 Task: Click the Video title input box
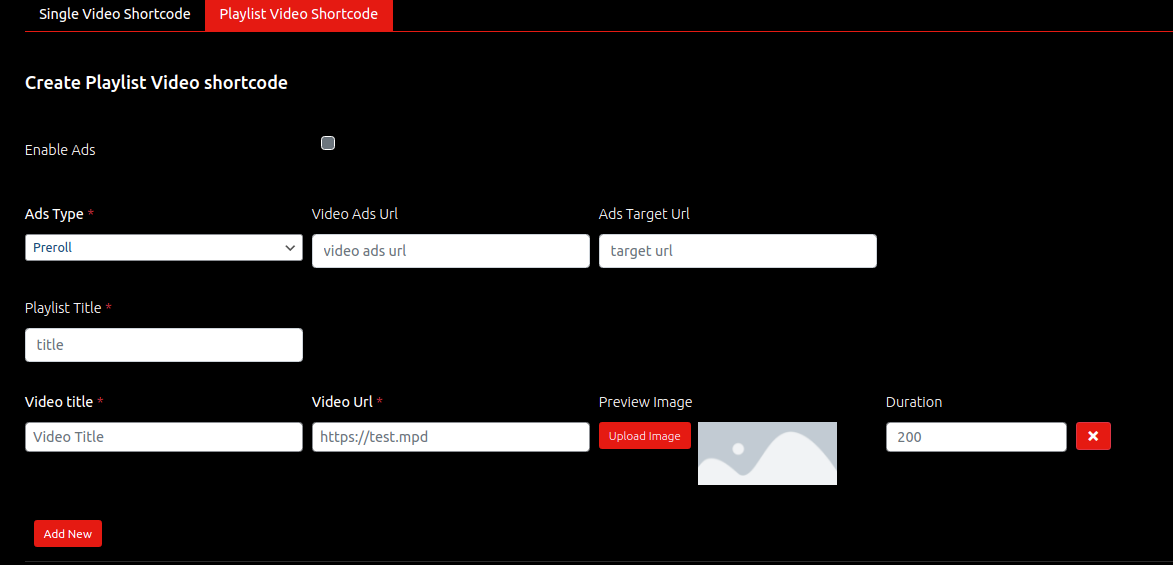(x=164, y=437)
